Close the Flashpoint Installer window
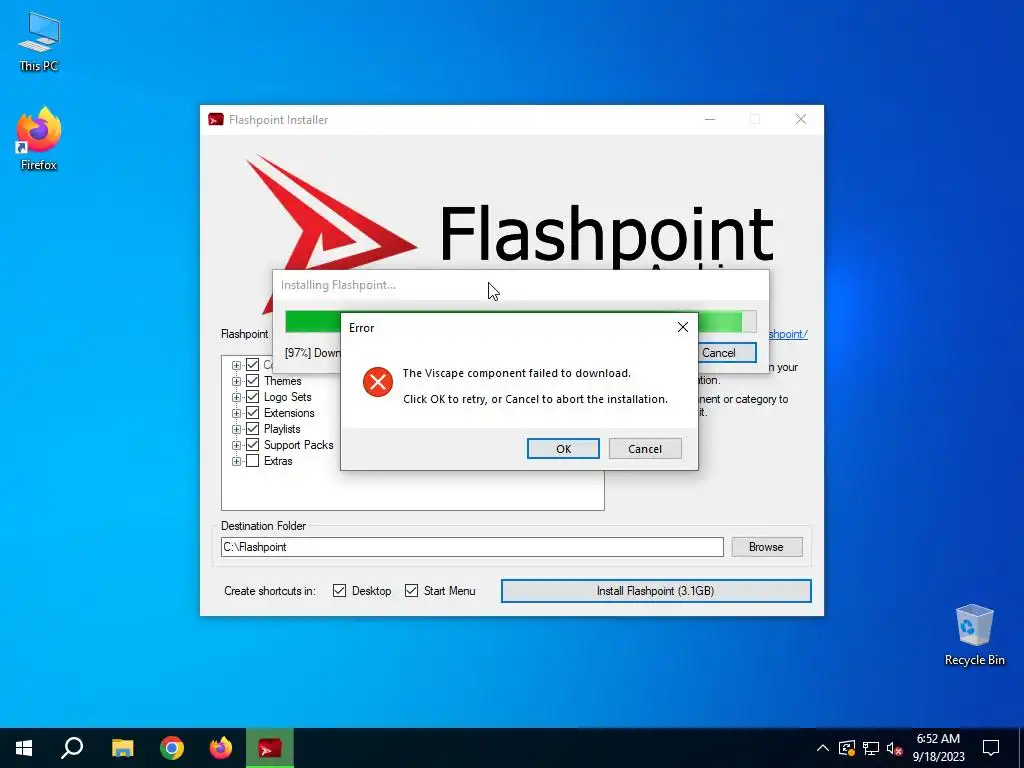The height and width of the screenshot is (768, 1024). point(801,120)
